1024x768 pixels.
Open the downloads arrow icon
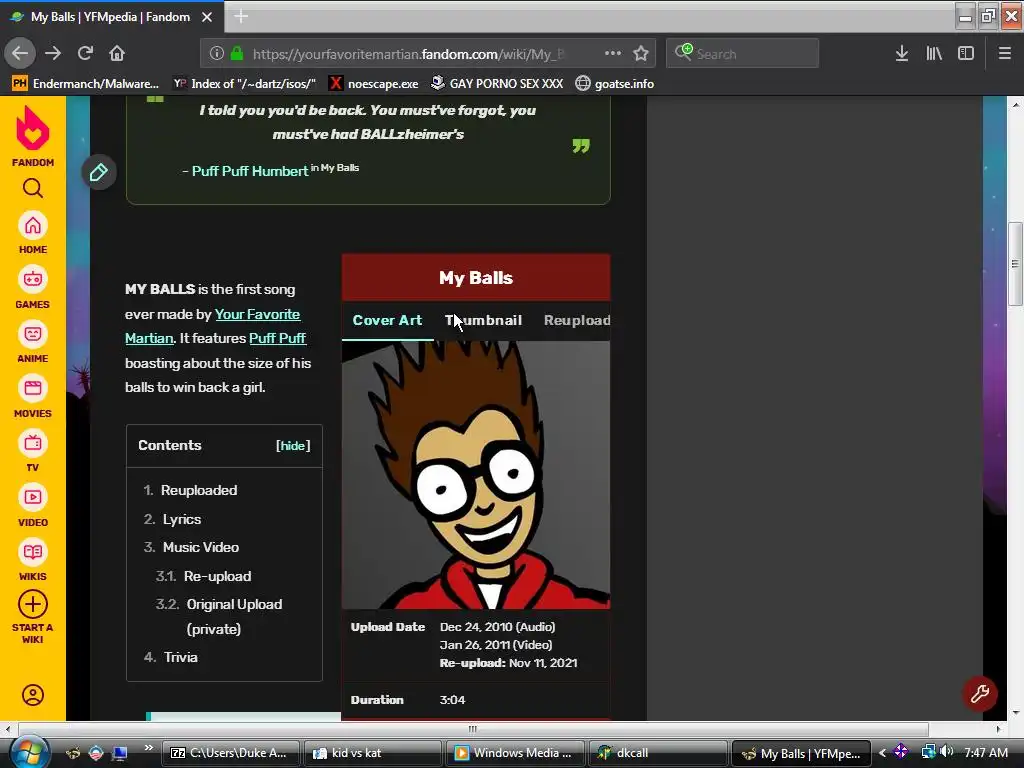pos(902,54)
